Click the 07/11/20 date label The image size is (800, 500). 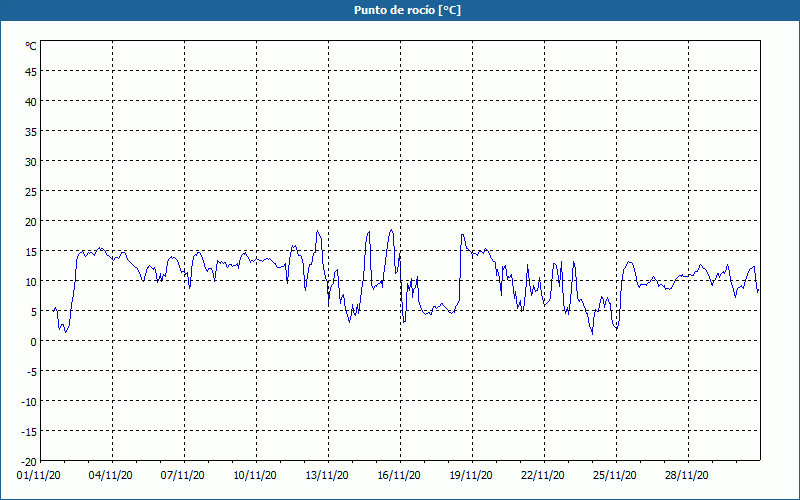tap(183, 476)
